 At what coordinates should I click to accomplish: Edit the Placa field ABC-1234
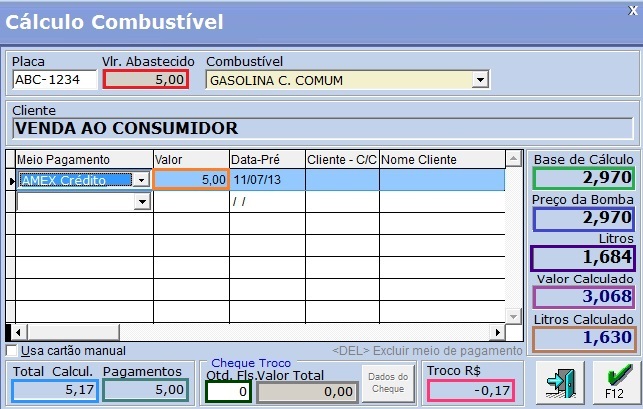54,79
